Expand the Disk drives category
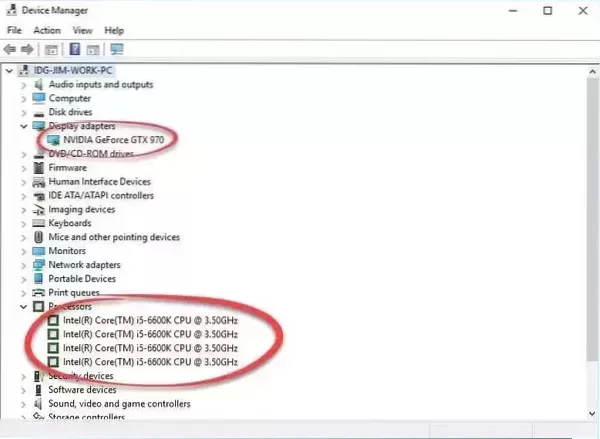600x439 pixels. [x=24, y=113]
